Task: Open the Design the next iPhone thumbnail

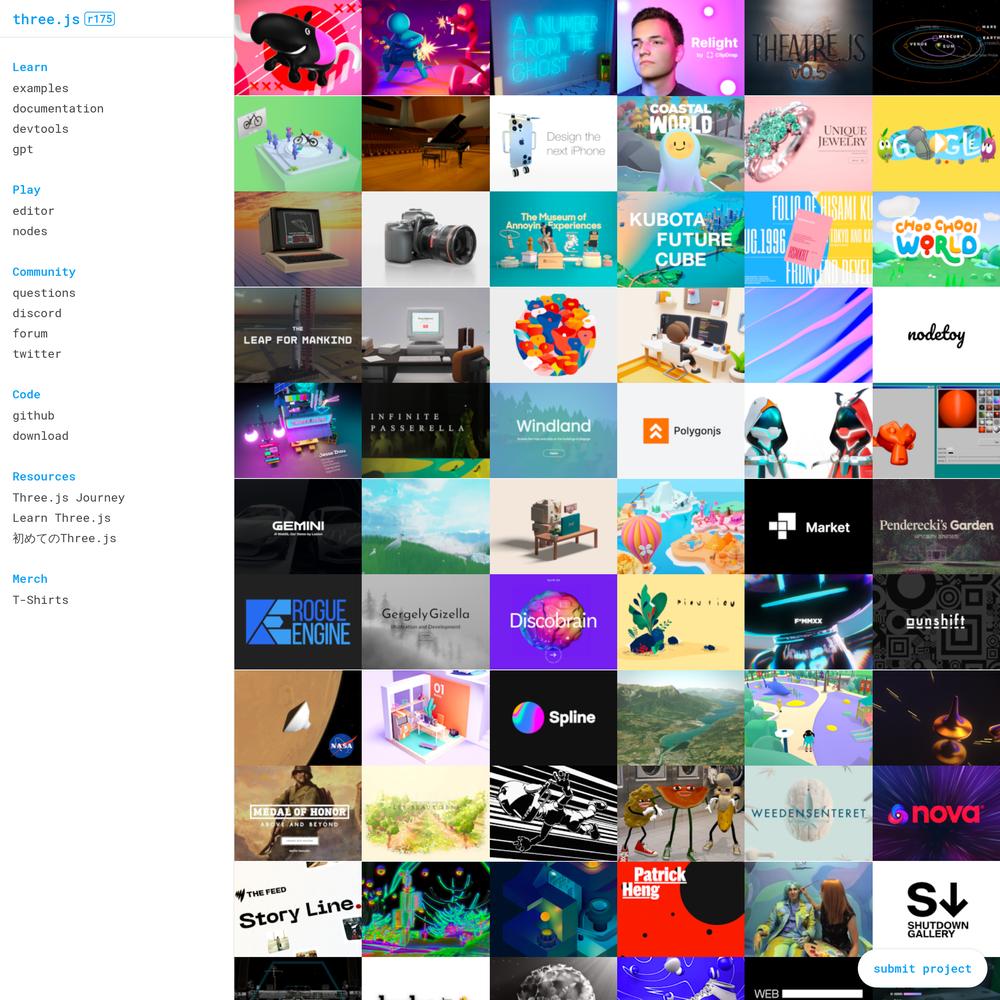Action: (553, 143)
